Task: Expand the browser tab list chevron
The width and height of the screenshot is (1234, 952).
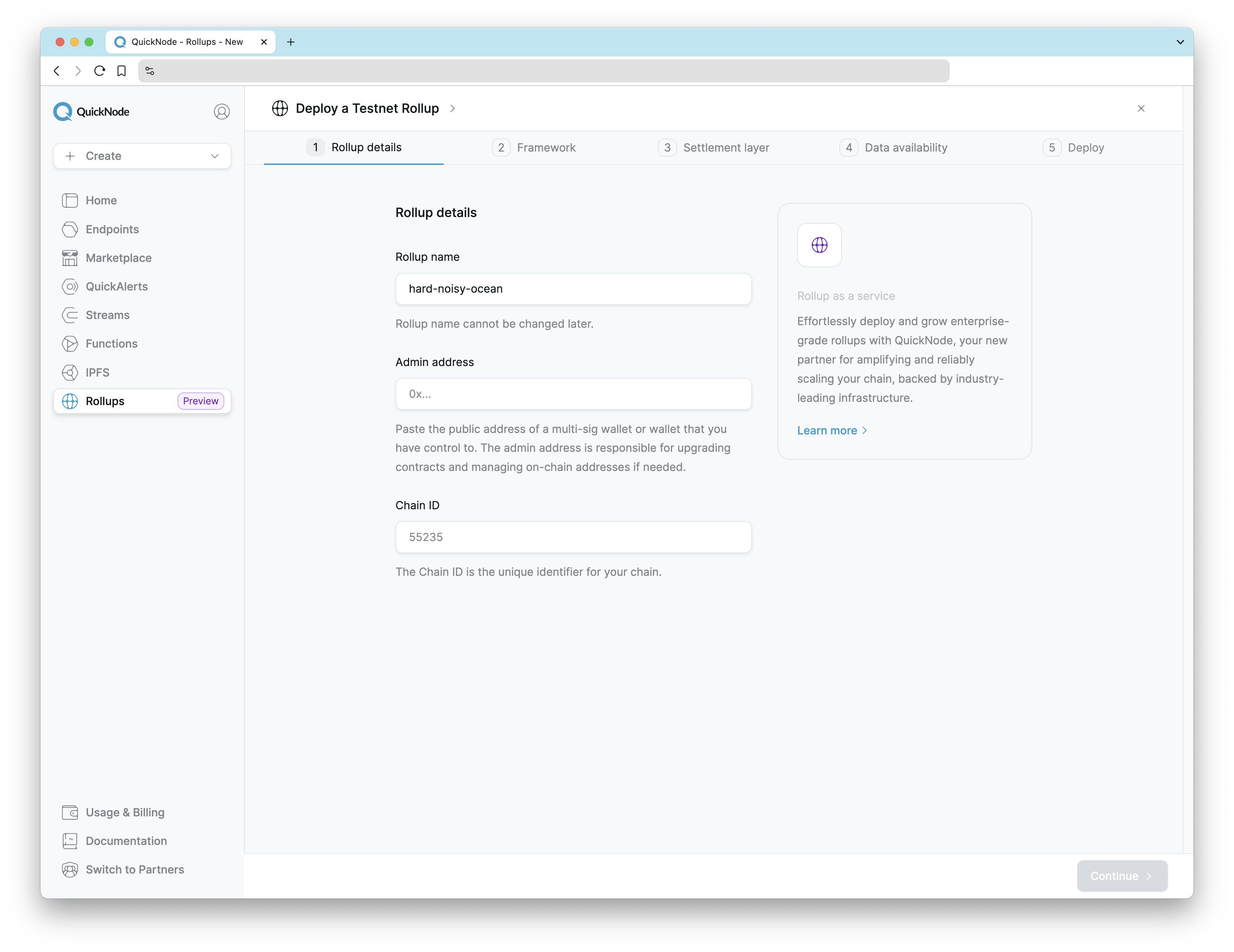Action: tap(1180, 42)
